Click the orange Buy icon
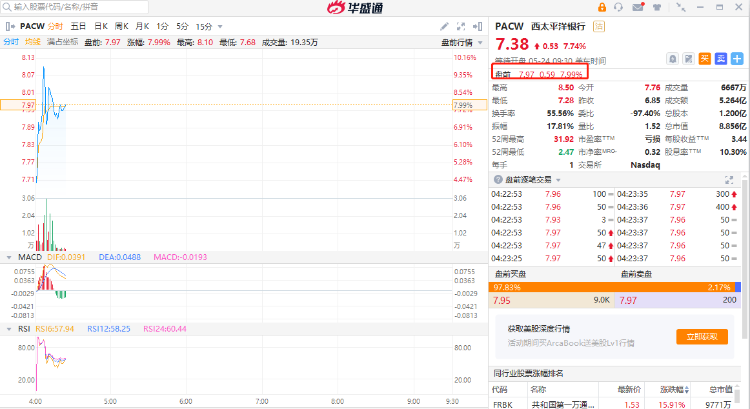Viewport: 750px width, 409px height. click(x=705, y=59)
